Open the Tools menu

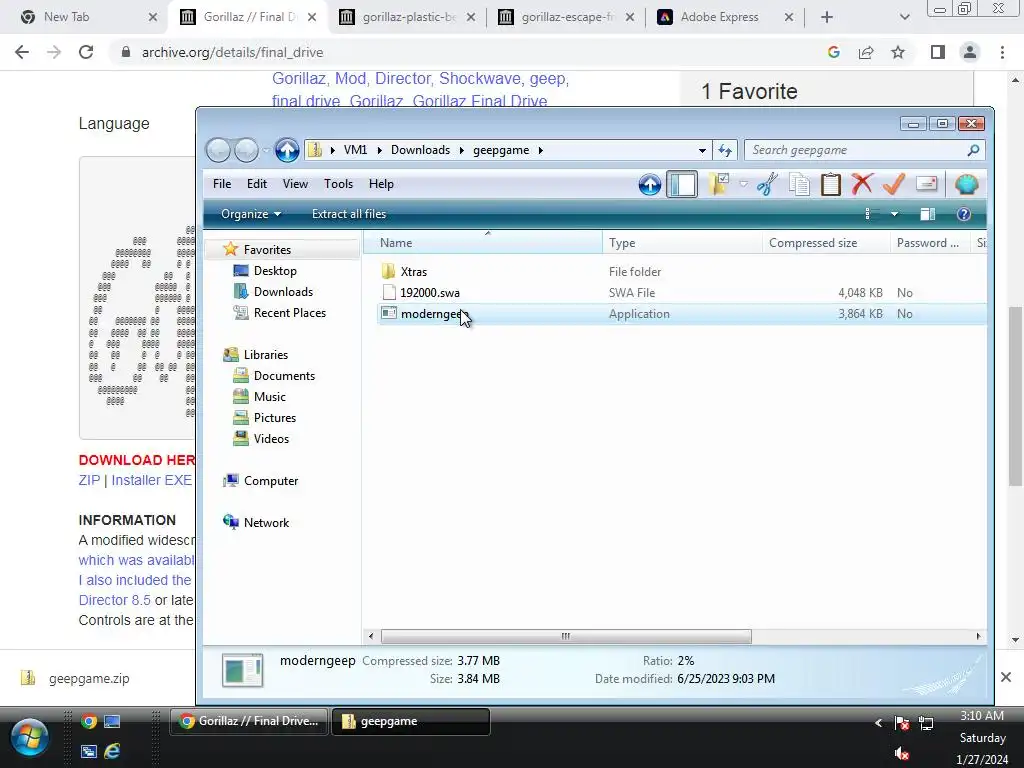click(338, 184)
